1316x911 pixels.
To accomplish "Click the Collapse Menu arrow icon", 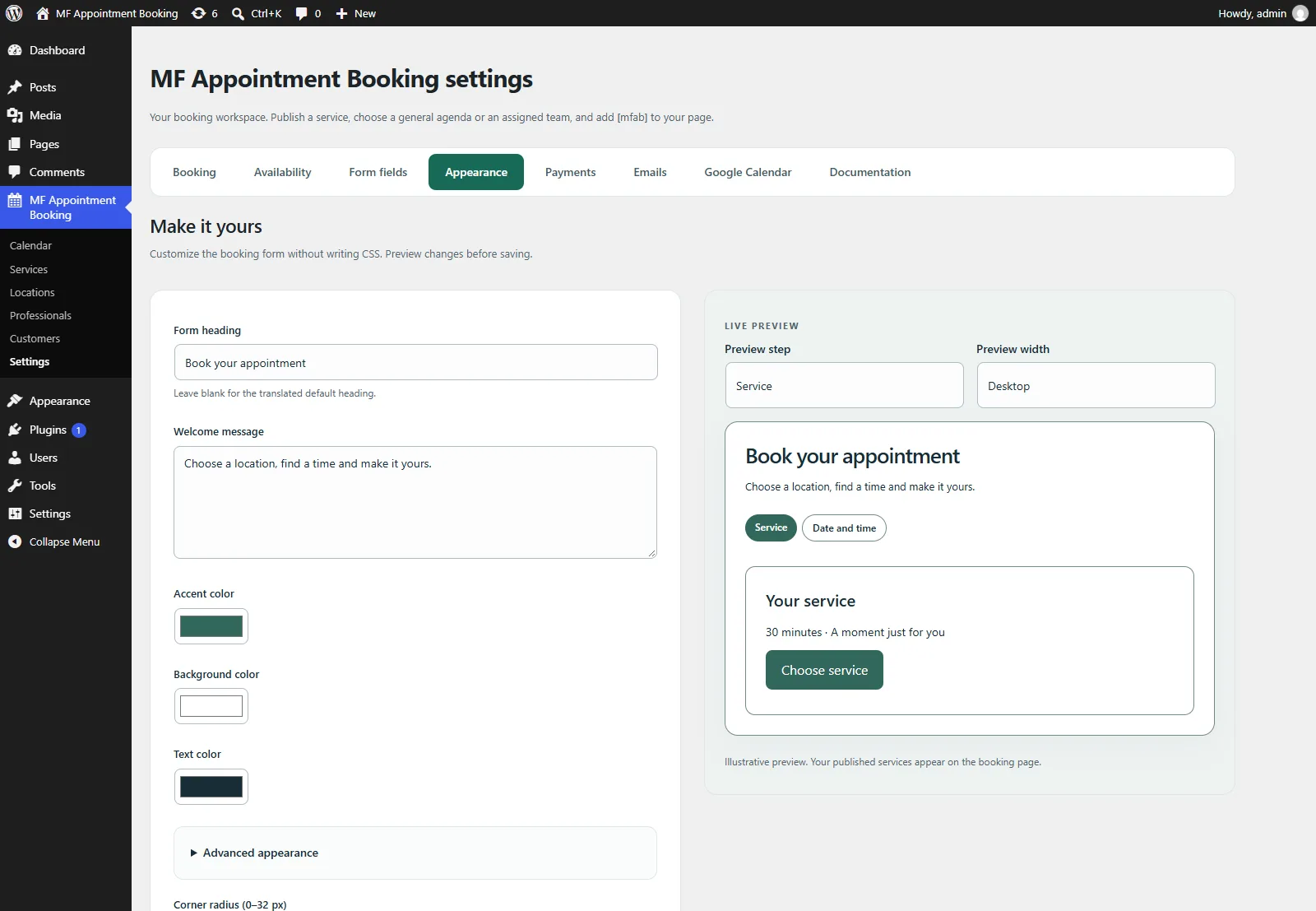I will pos(15,541).
